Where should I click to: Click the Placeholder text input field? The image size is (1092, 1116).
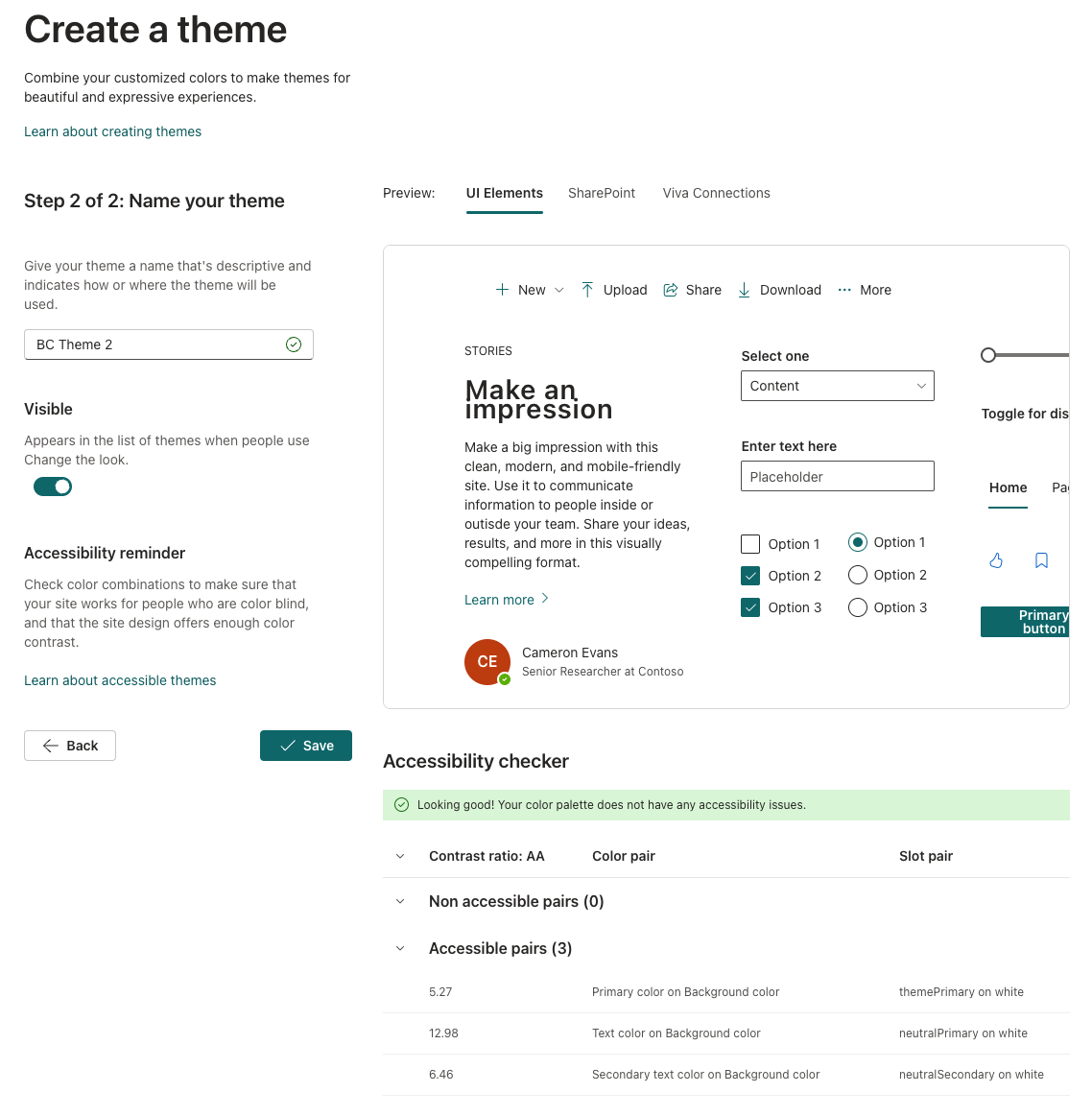tap(837, 476)
